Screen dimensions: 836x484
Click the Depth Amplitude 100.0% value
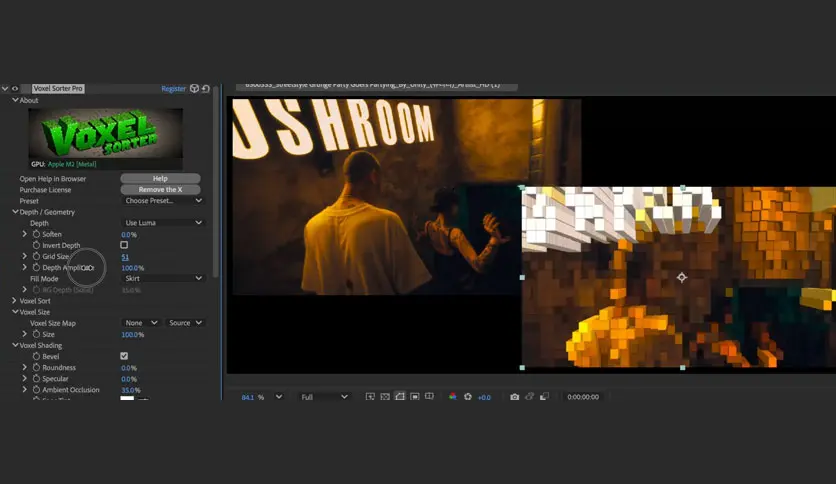coord(133,268)
